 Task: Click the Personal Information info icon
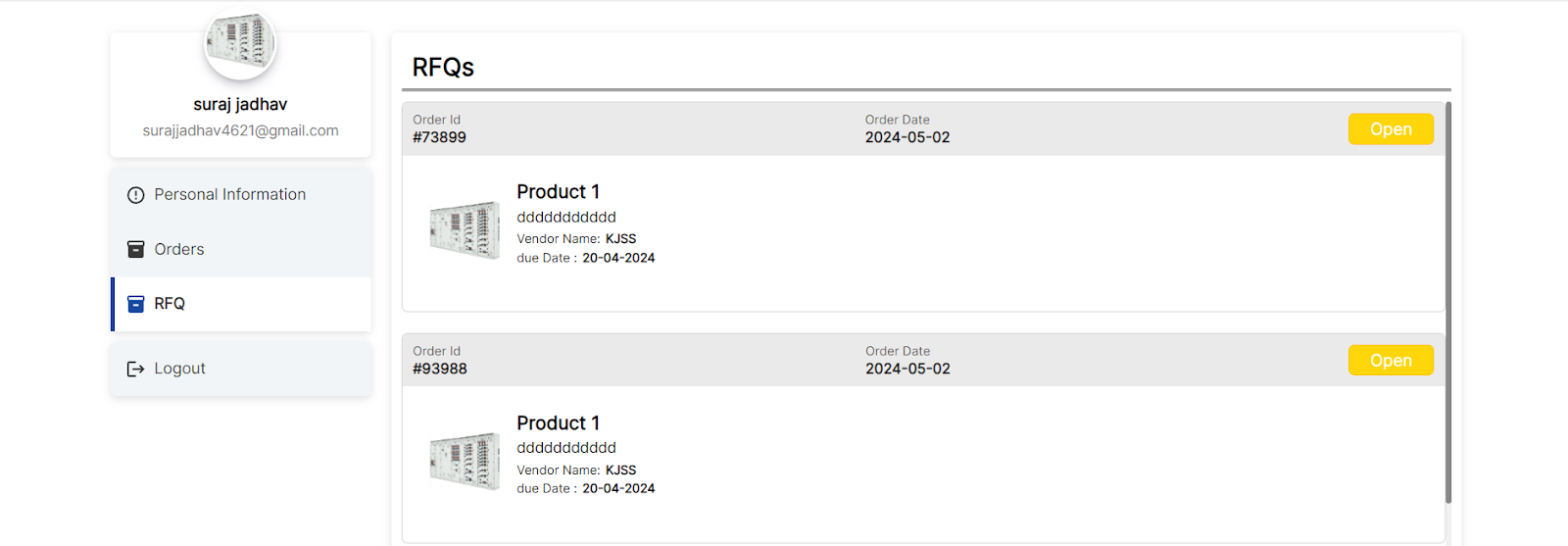pos(136,195)
